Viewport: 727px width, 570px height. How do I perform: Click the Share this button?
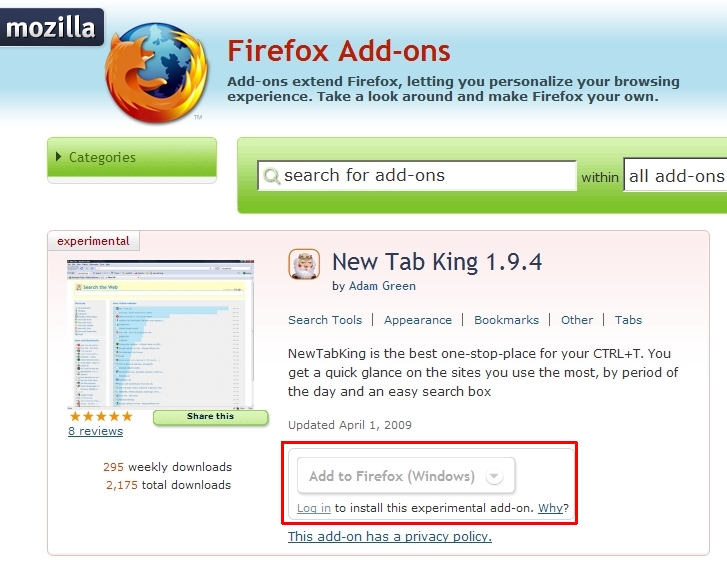tap(210, 416)
